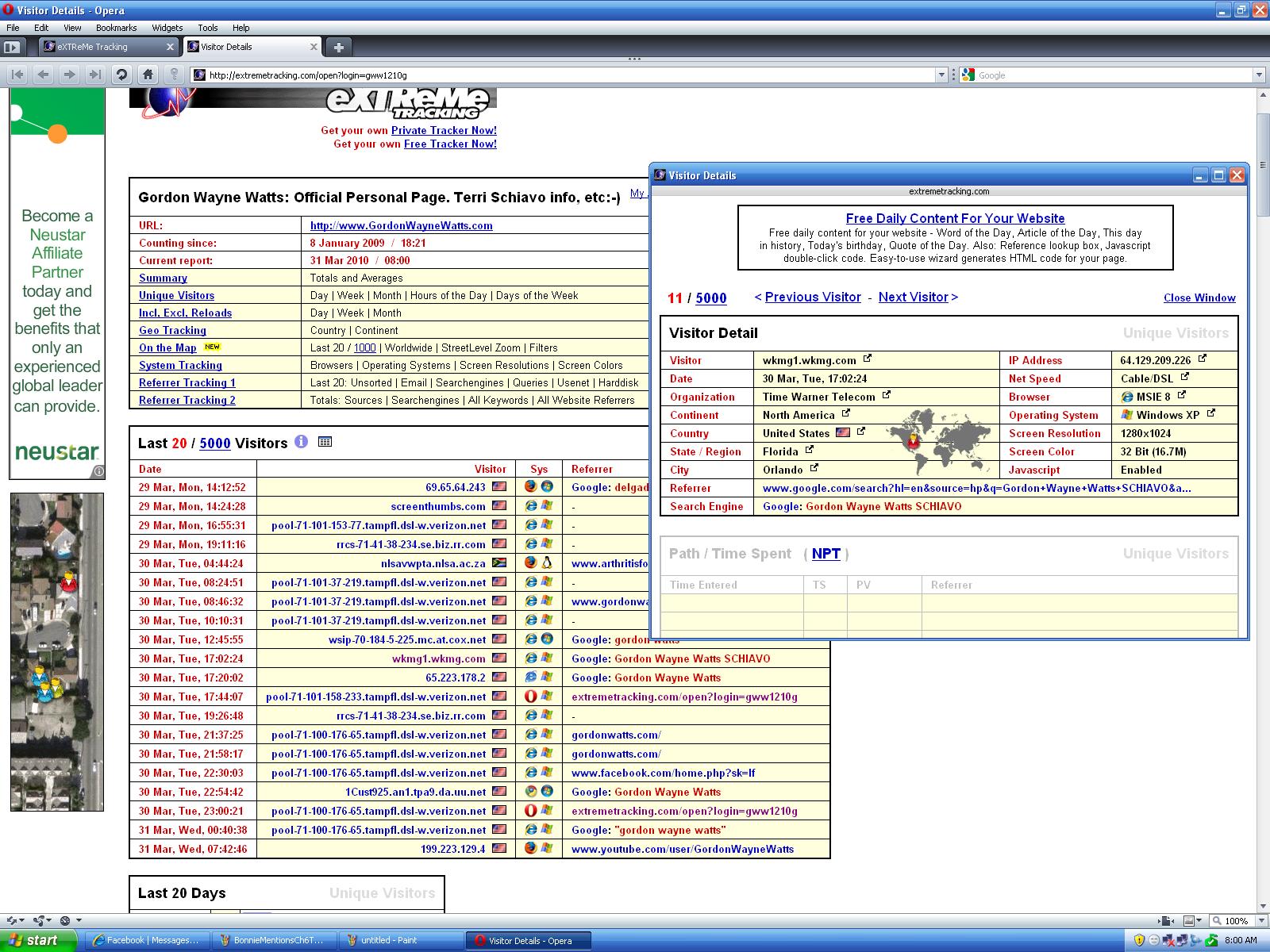1270x952 pixels.
Task: Expand the Google search field dropdown
Action: 1259,75
